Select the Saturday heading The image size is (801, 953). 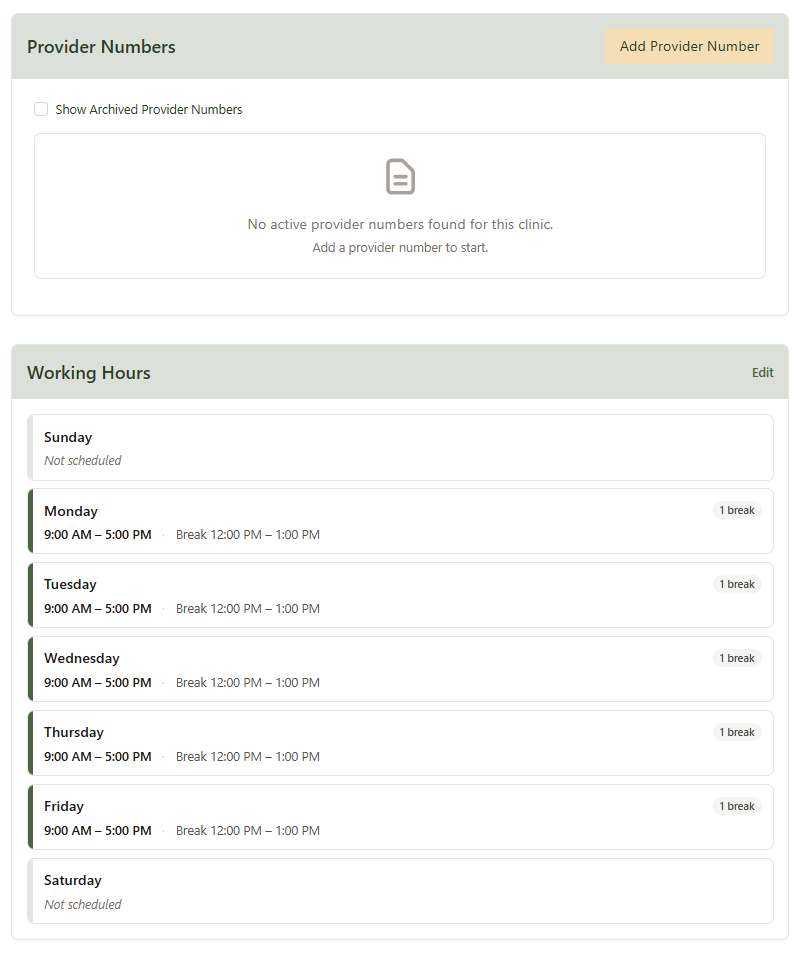72,881
